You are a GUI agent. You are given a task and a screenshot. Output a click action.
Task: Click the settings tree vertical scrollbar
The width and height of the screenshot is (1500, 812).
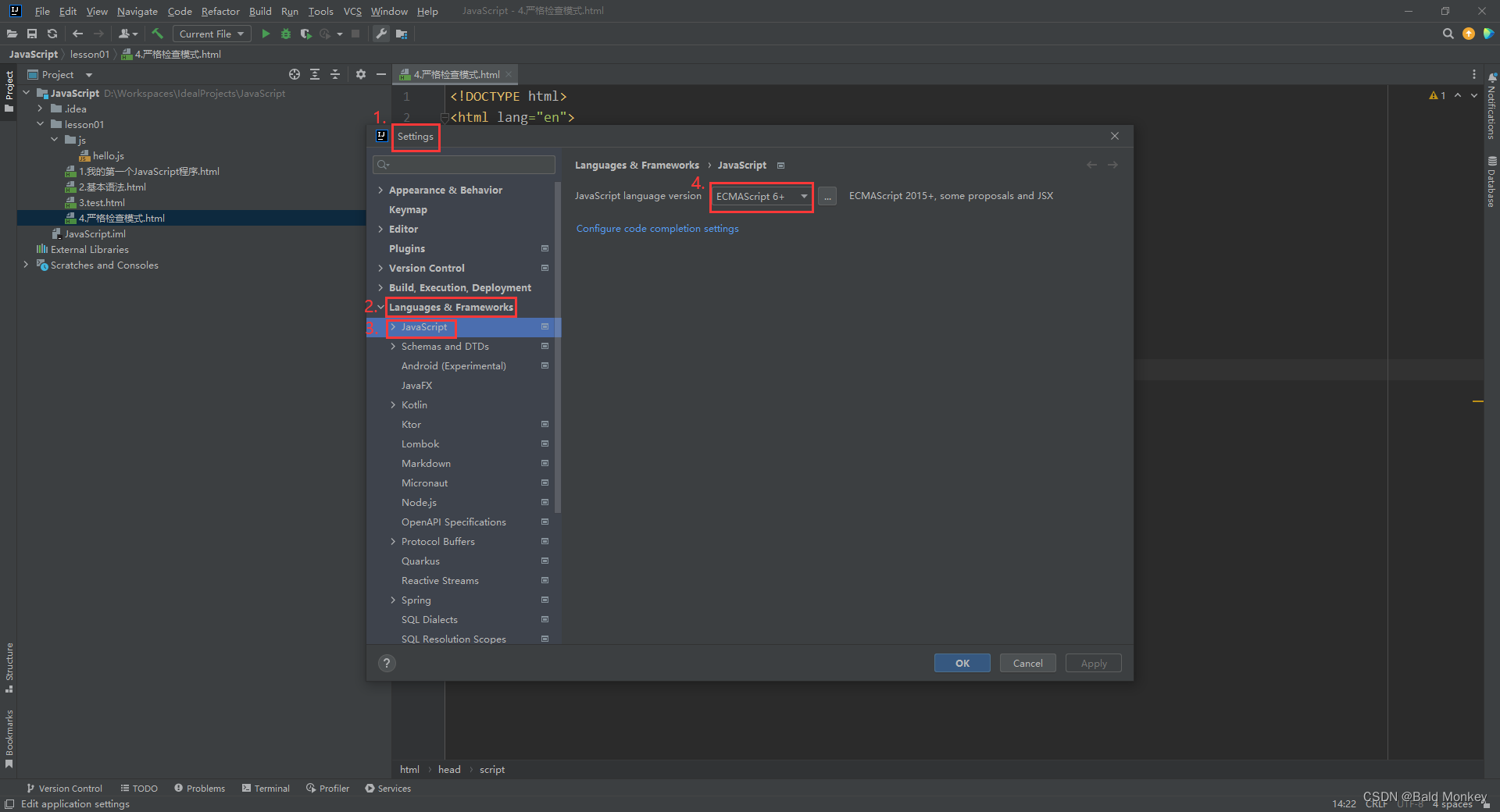(x=557, y=347)
